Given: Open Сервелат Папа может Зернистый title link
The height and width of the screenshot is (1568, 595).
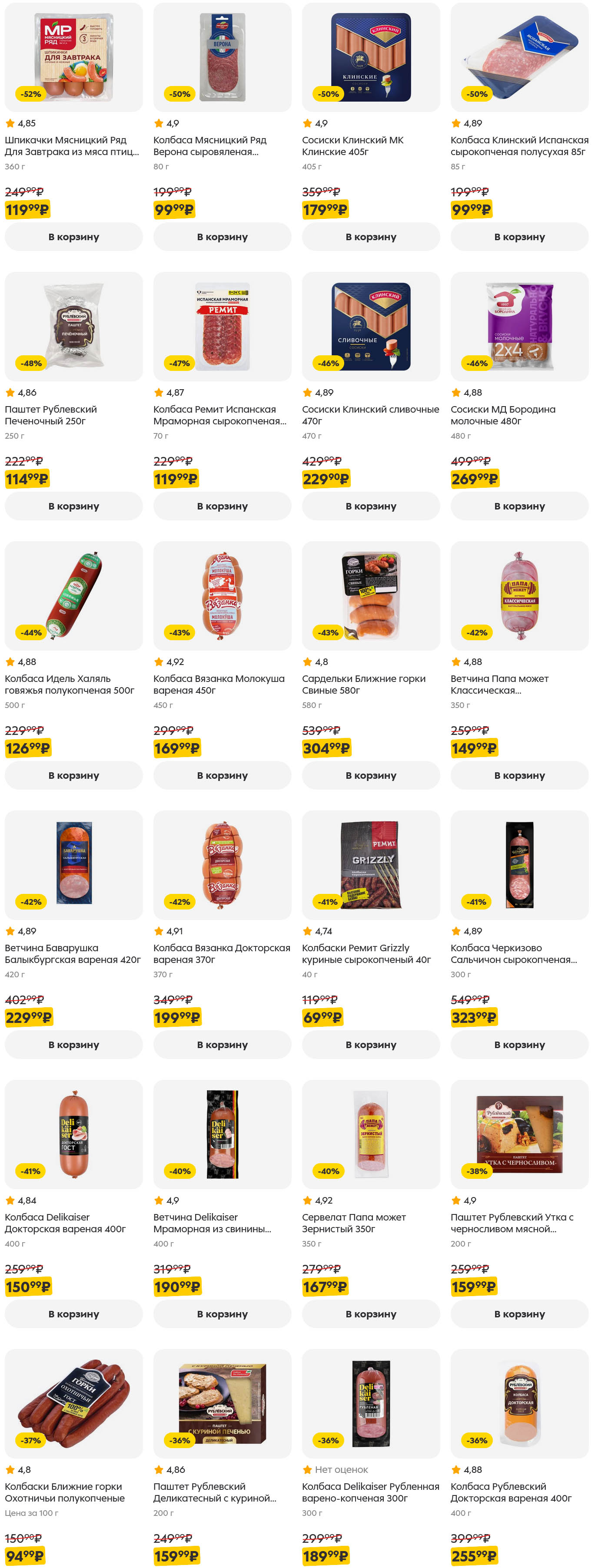Looking at the screenshot, I should click(x=354, y=1223).
